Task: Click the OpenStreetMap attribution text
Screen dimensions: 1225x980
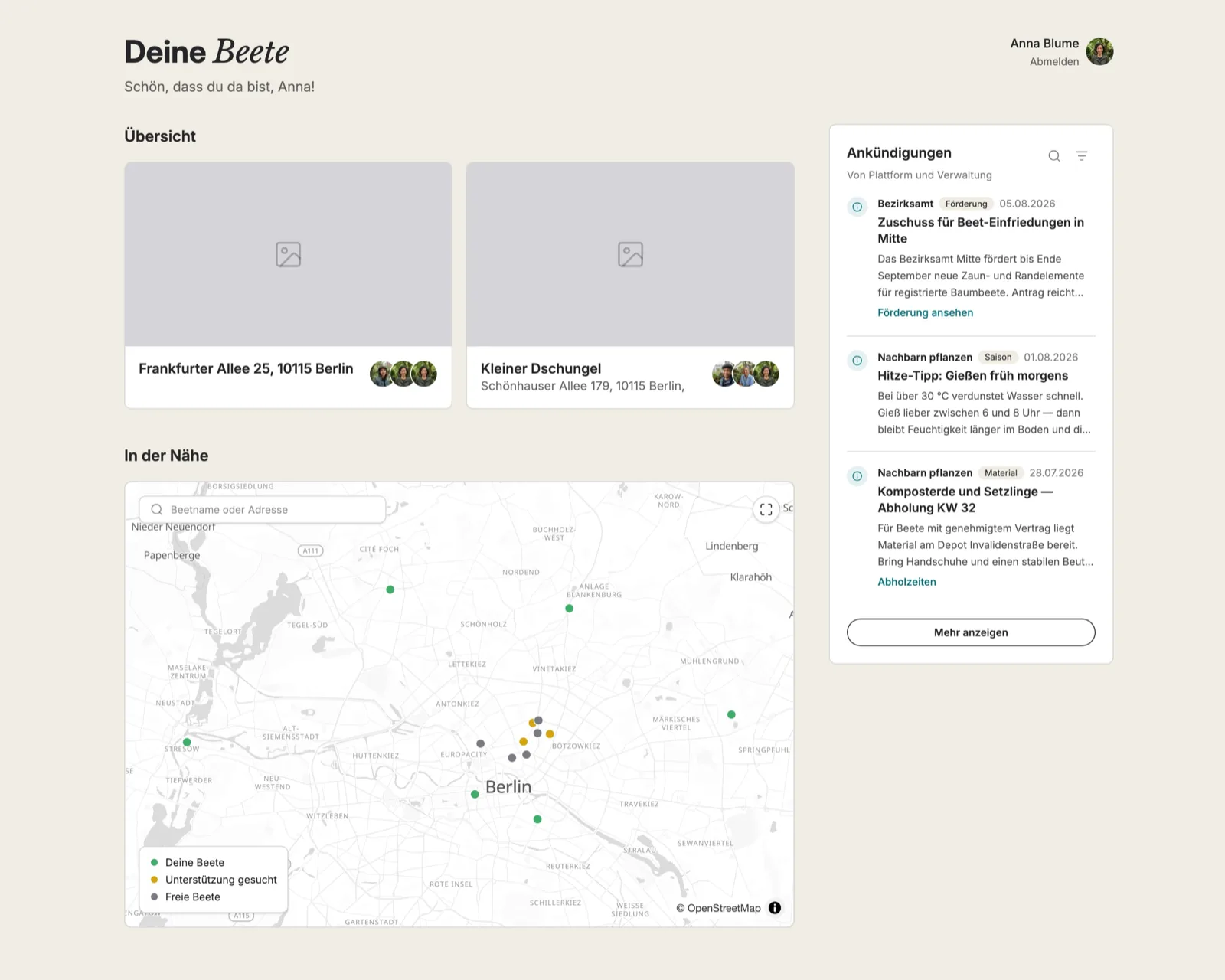Action: point(719,908)
